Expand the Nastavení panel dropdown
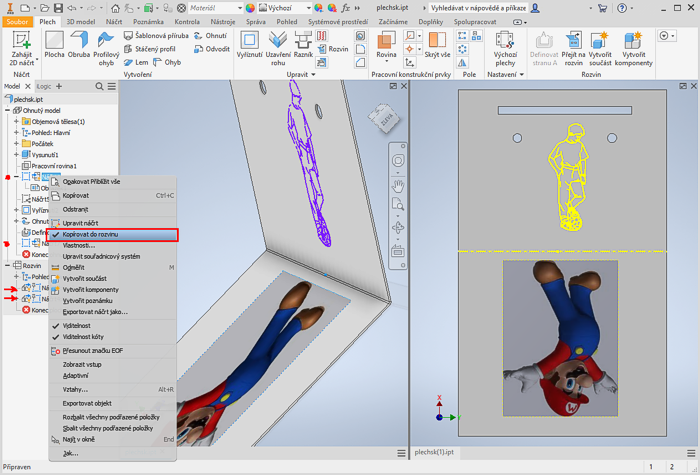This screenshot has width=700, height=475. coord(505,75)
